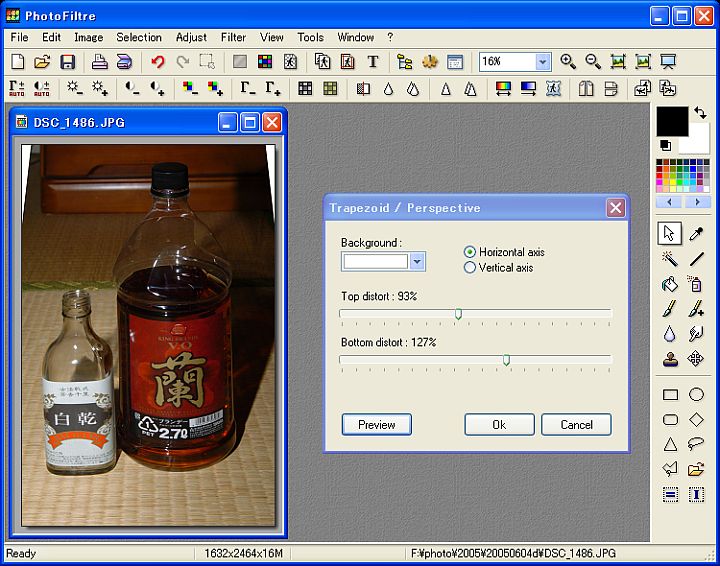
Task: Choose the Lasso selection shape
Action: tap(696, 444)
